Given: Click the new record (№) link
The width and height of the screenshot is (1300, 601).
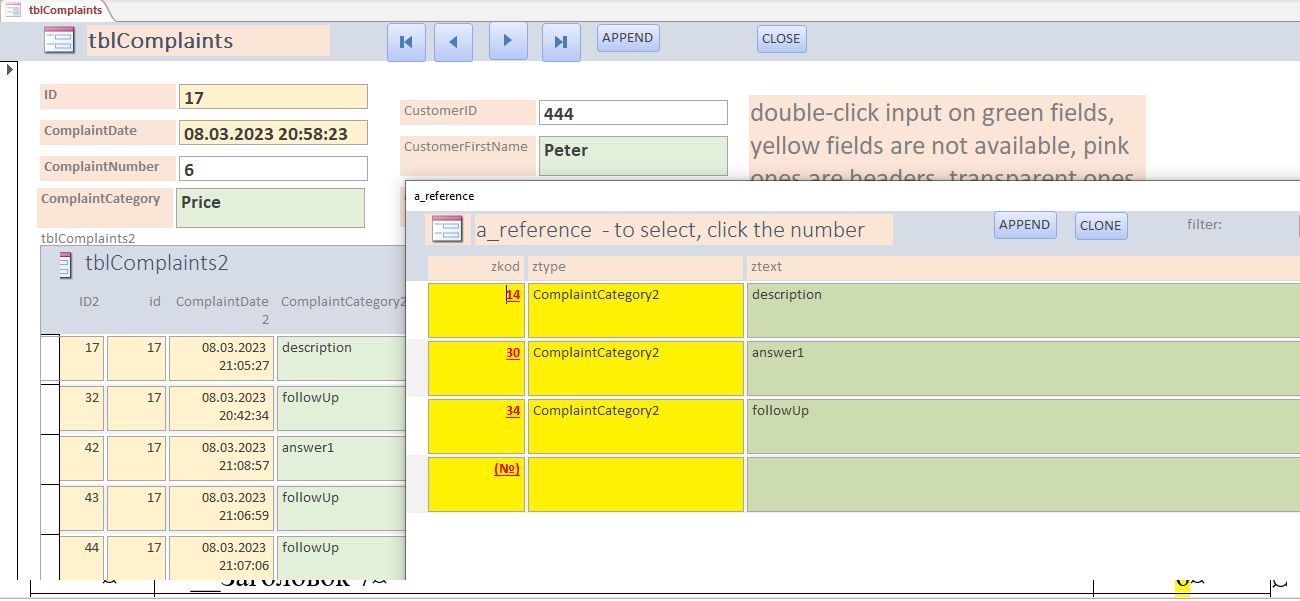Looking at the screenshot, I should coord(507,468).
